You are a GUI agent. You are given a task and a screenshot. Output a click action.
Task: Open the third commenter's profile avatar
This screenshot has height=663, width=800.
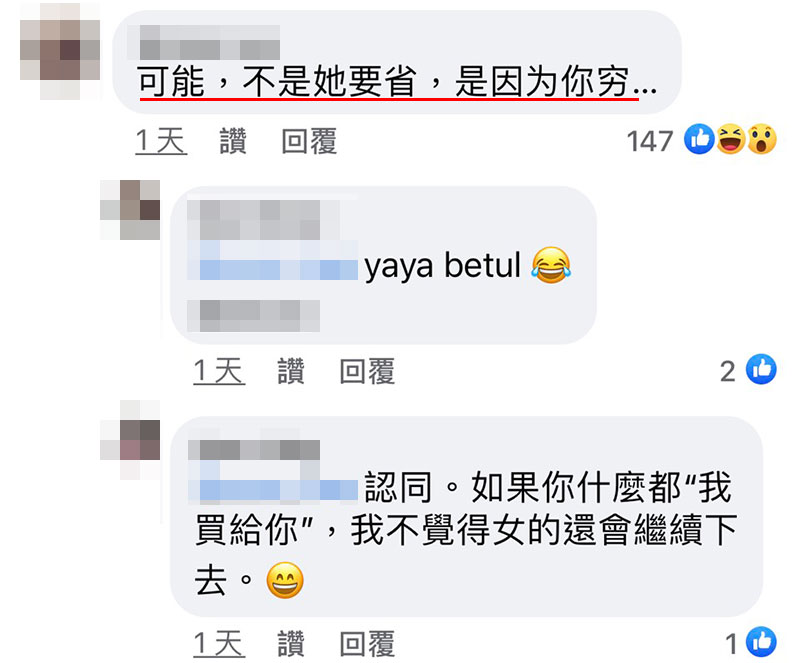point(130,440)
